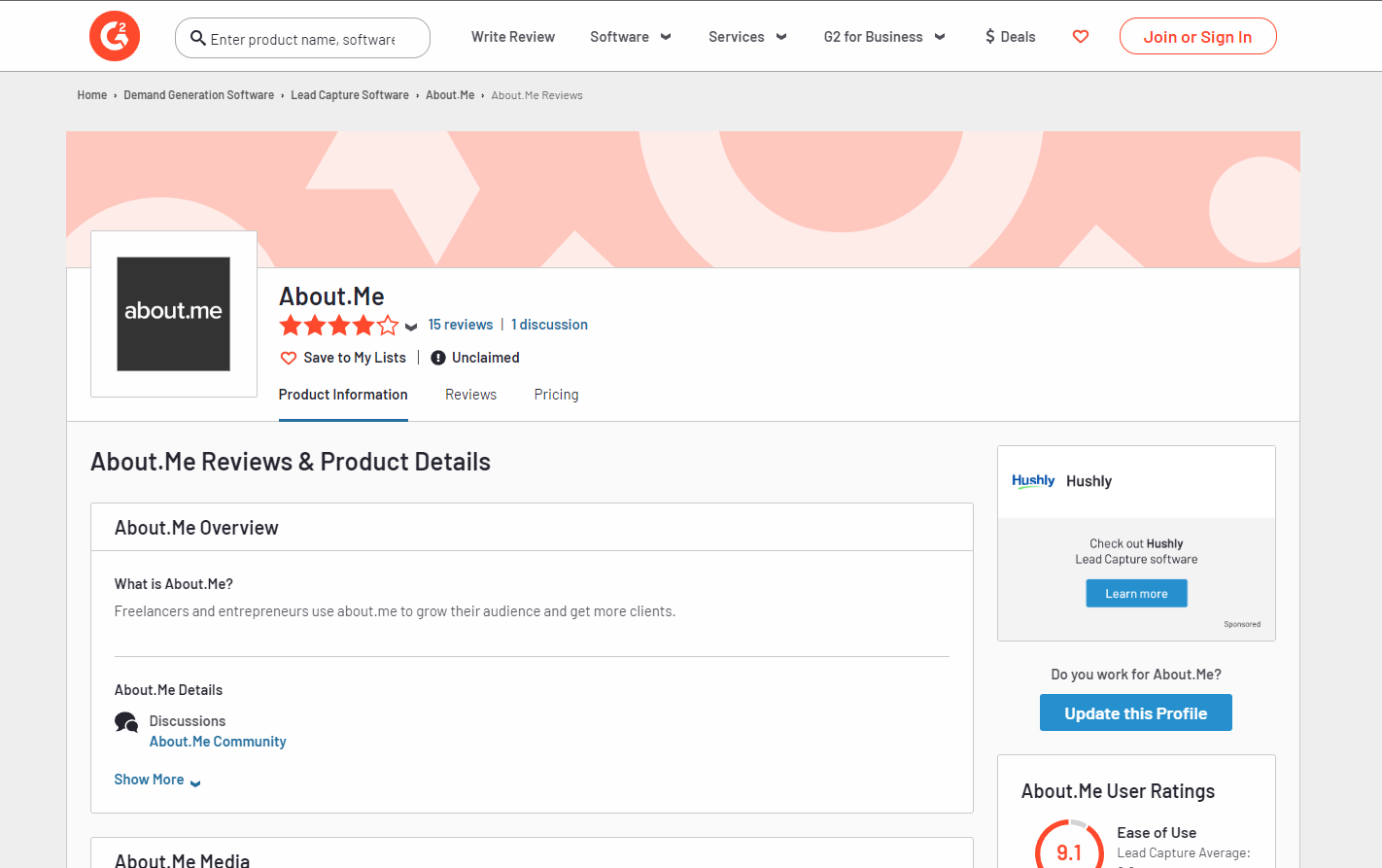Viewport: 1382px width, 868px height.
Task: Expand the Services menu
Action: (747, 37)
